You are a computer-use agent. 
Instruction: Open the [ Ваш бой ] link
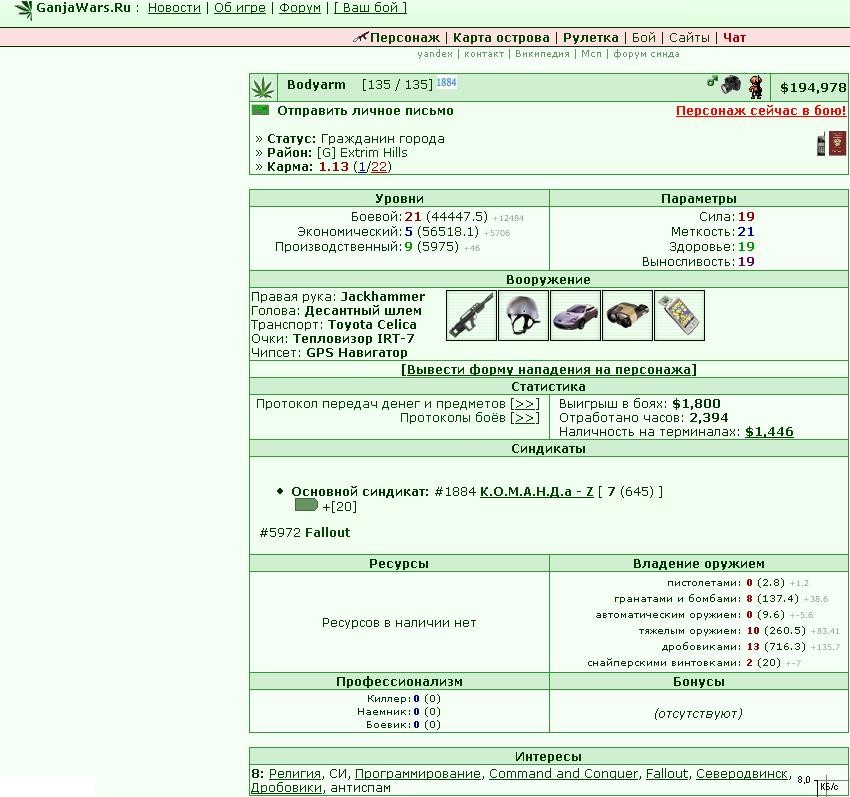click(370, 8)
